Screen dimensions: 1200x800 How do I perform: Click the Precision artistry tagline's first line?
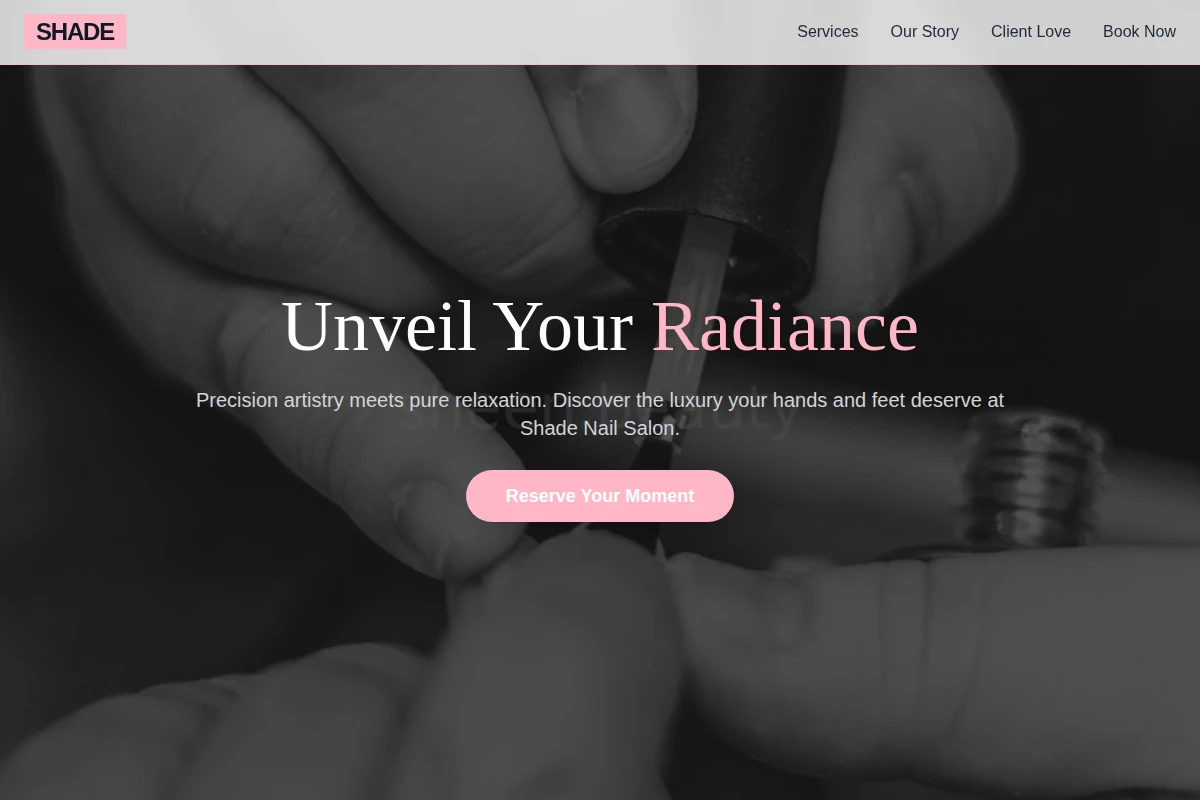(x=600, y=400)
